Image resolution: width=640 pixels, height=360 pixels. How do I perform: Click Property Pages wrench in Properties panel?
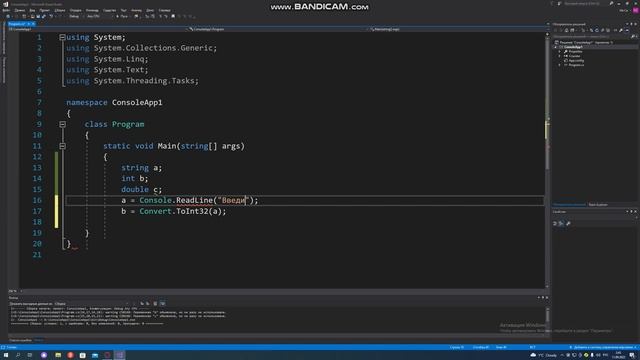(x=568, y=223)
